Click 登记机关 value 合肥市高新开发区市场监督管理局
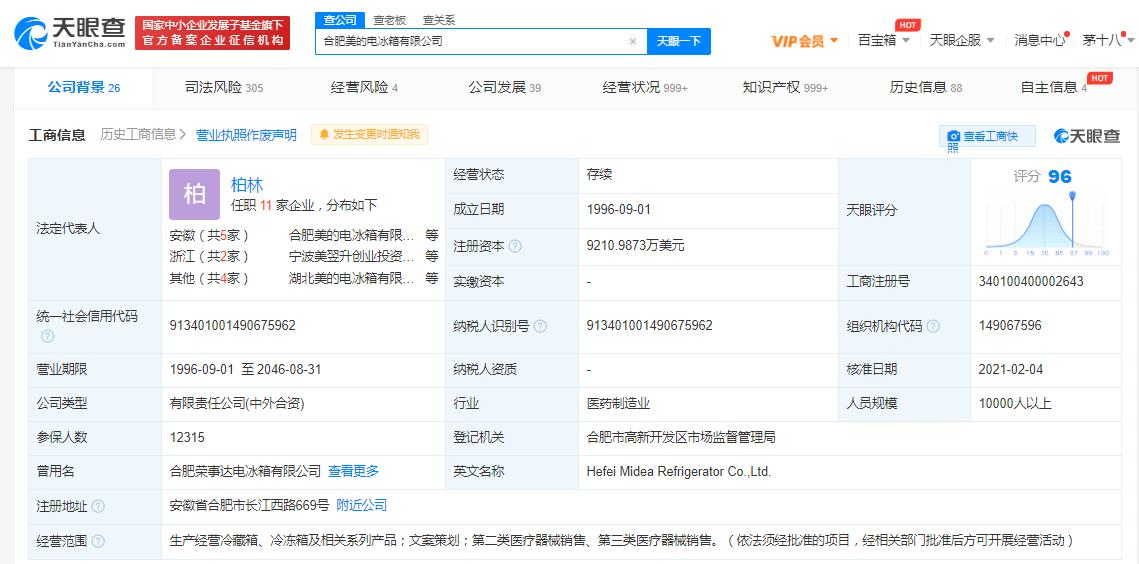The image size is (1139, 564). point(681,438)
